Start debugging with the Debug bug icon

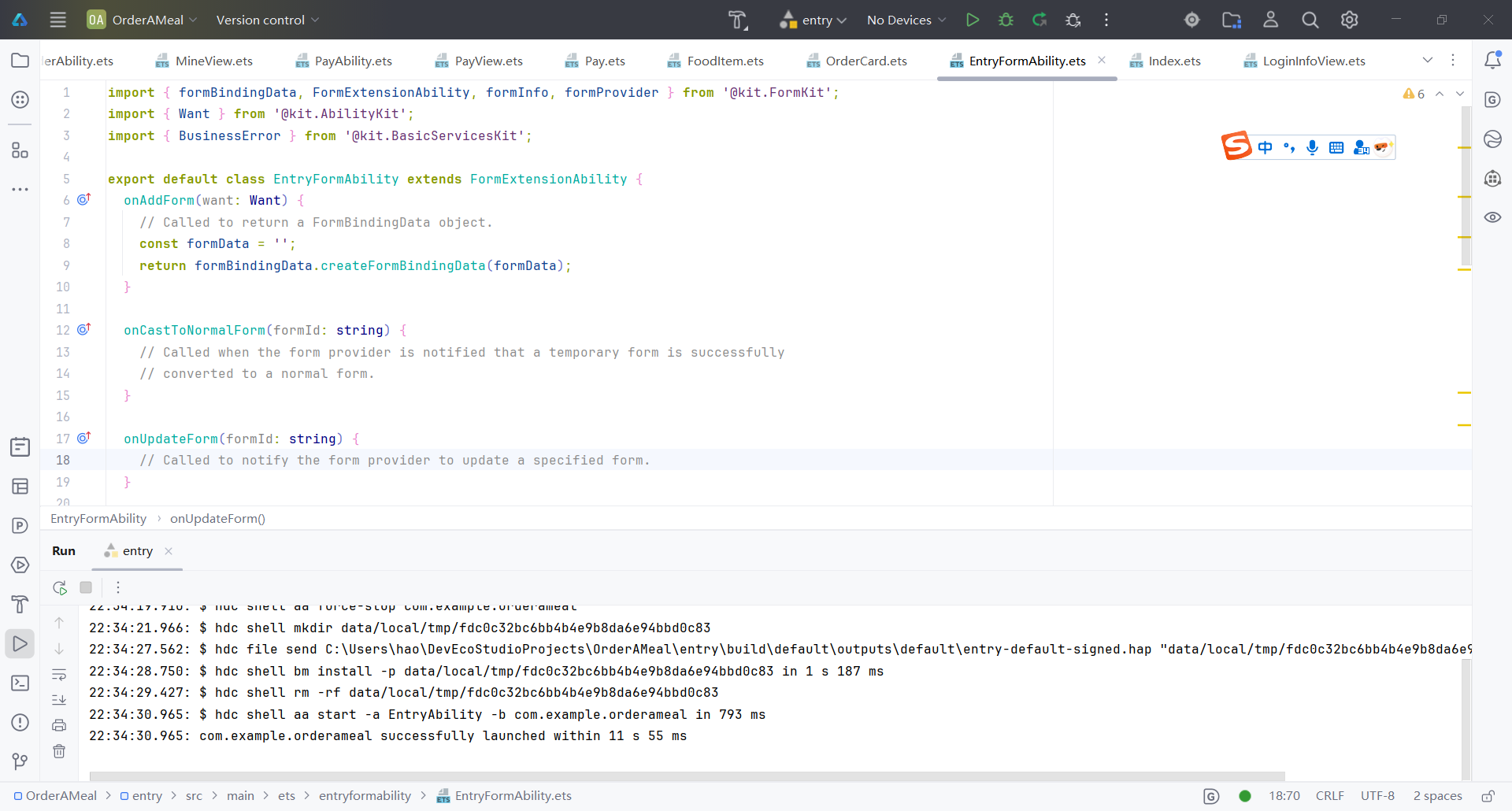(1006, 20)
